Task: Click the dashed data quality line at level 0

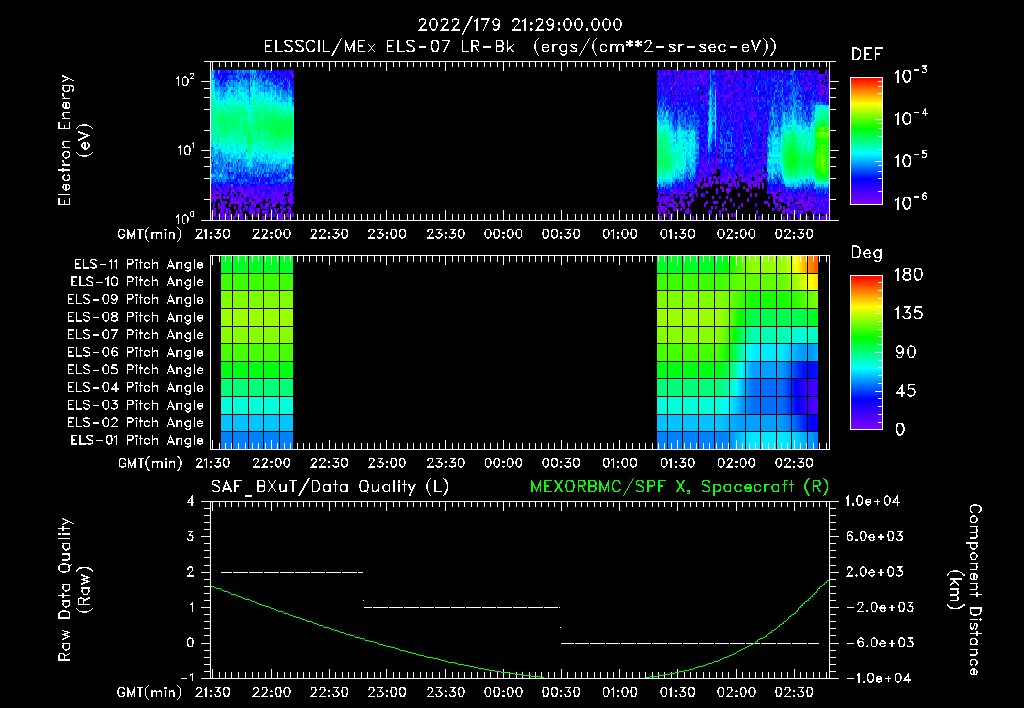Action: tap(690, 643)
